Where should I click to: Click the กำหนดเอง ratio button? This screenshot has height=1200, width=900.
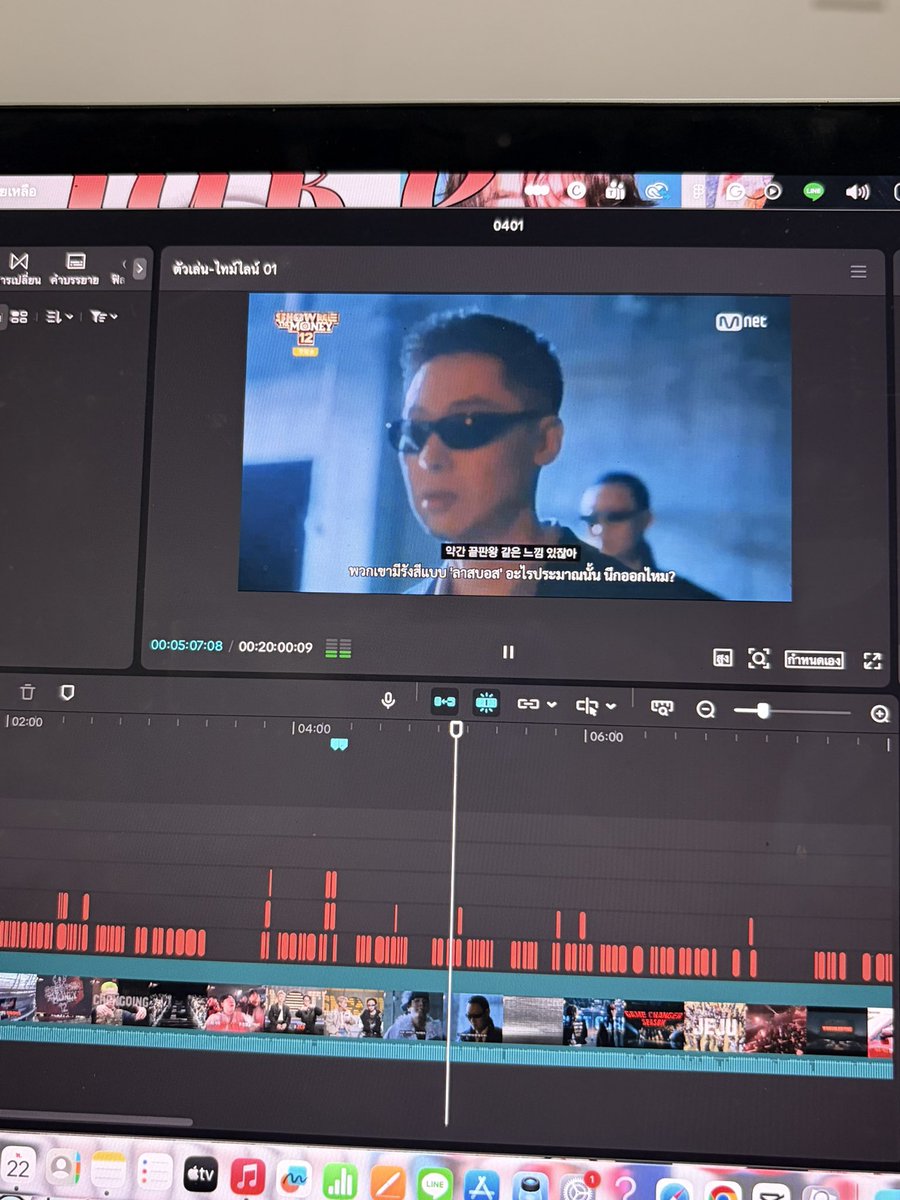click(814, 660)
